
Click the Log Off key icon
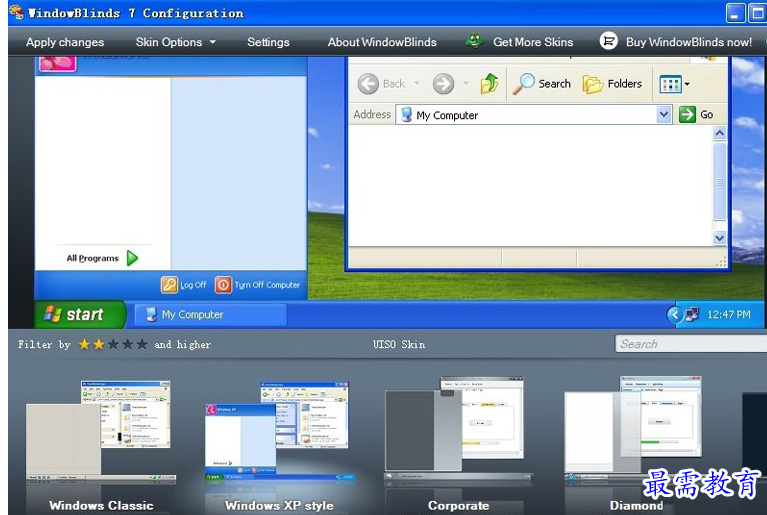pos(169,285)
